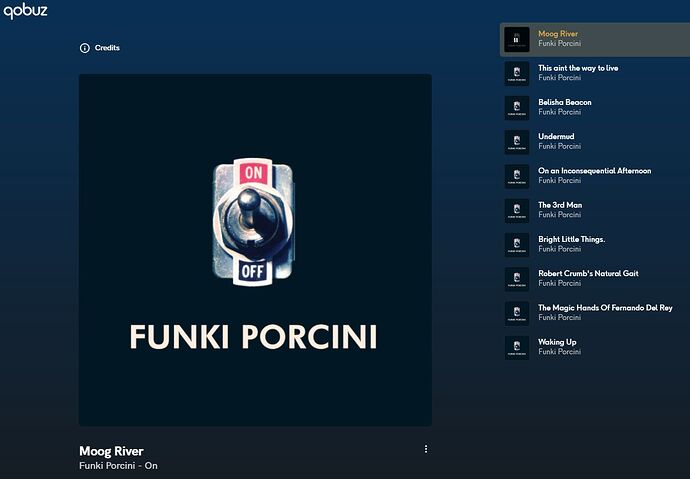The image size is (690, 479).
Task: Click the Bright Little Things thumbnail
Action: coord(517,245)
